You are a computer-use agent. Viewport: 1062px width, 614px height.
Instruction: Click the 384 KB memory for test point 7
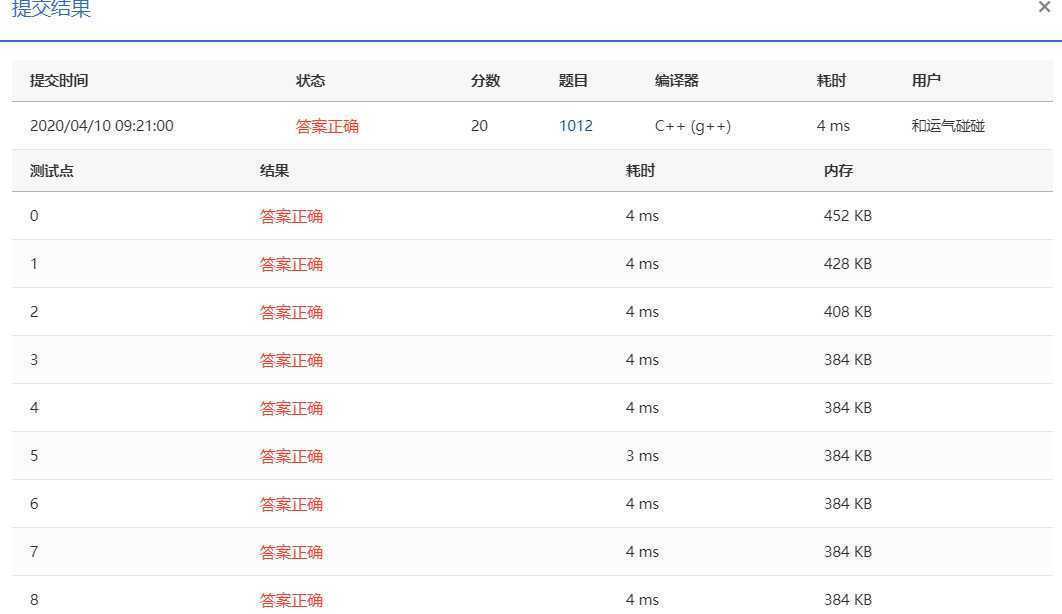tap(848, 552)
